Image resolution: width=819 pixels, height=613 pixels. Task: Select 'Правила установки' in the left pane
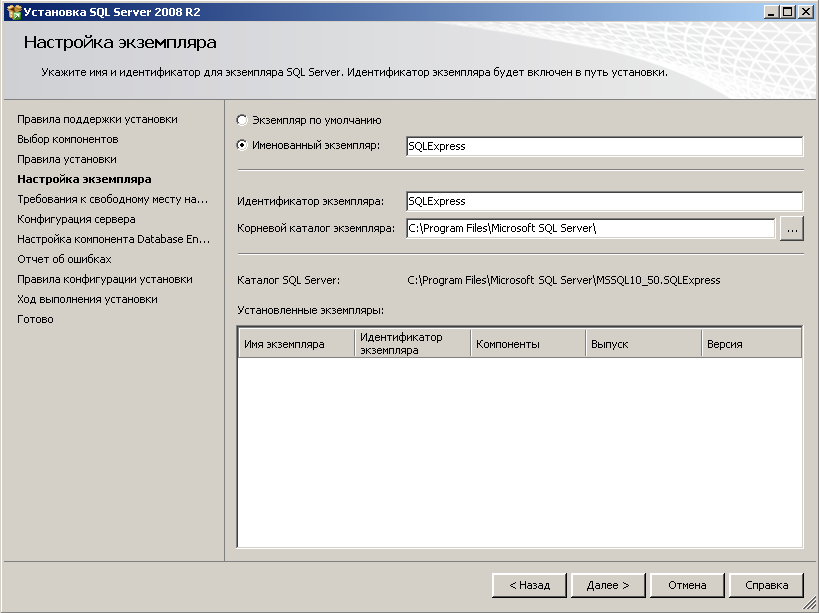point(67,158)
